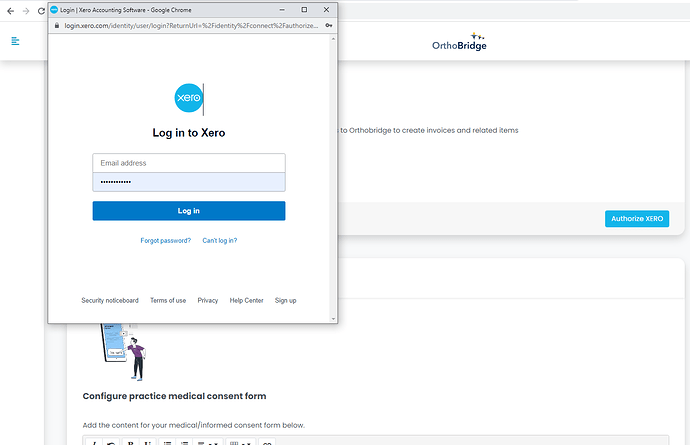Close the Xero login popup window
690x445 pixels.
click(x=326, y=10)
